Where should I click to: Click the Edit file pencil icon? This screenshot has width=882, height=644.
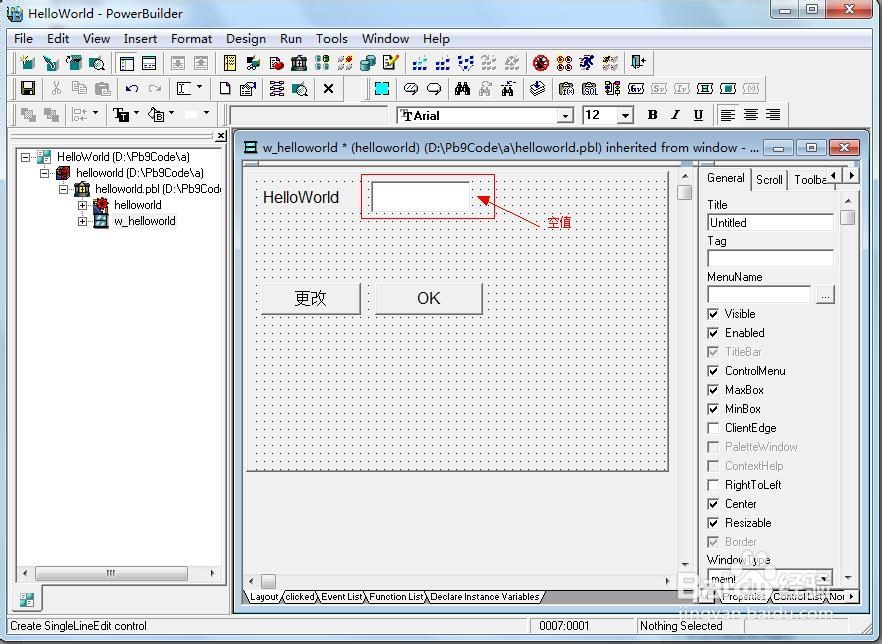(390, 62)
